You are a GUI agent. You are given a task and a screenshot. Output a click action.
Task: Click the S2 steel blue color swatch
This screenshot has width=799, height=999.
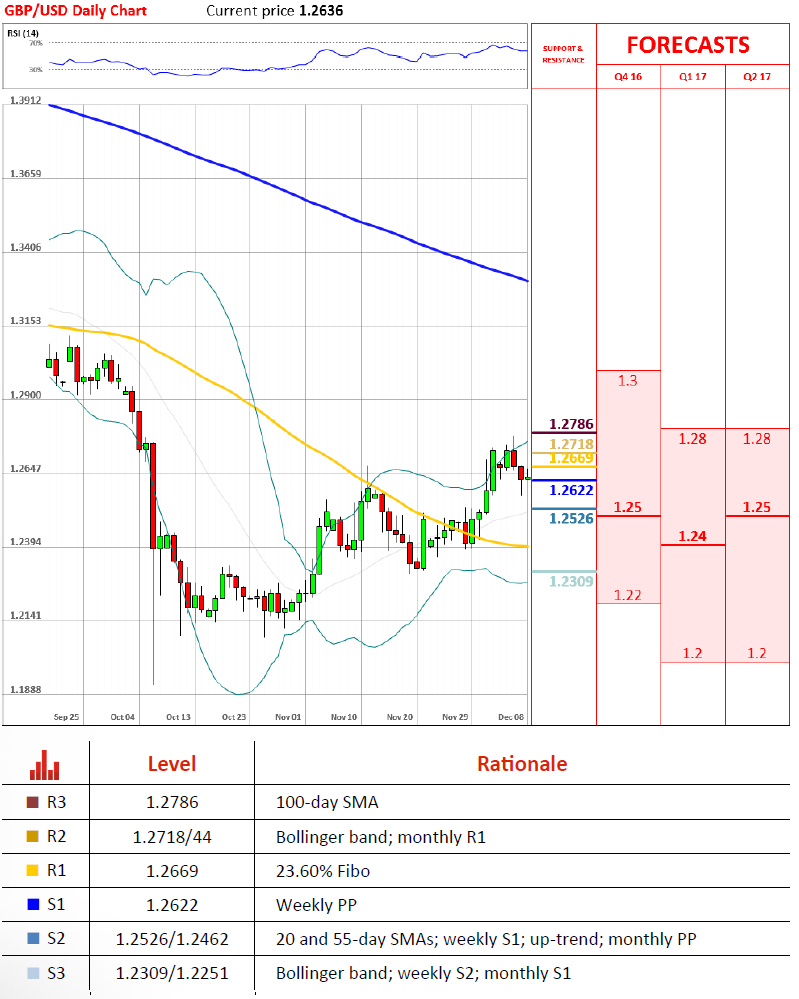[x=32, y=938]
